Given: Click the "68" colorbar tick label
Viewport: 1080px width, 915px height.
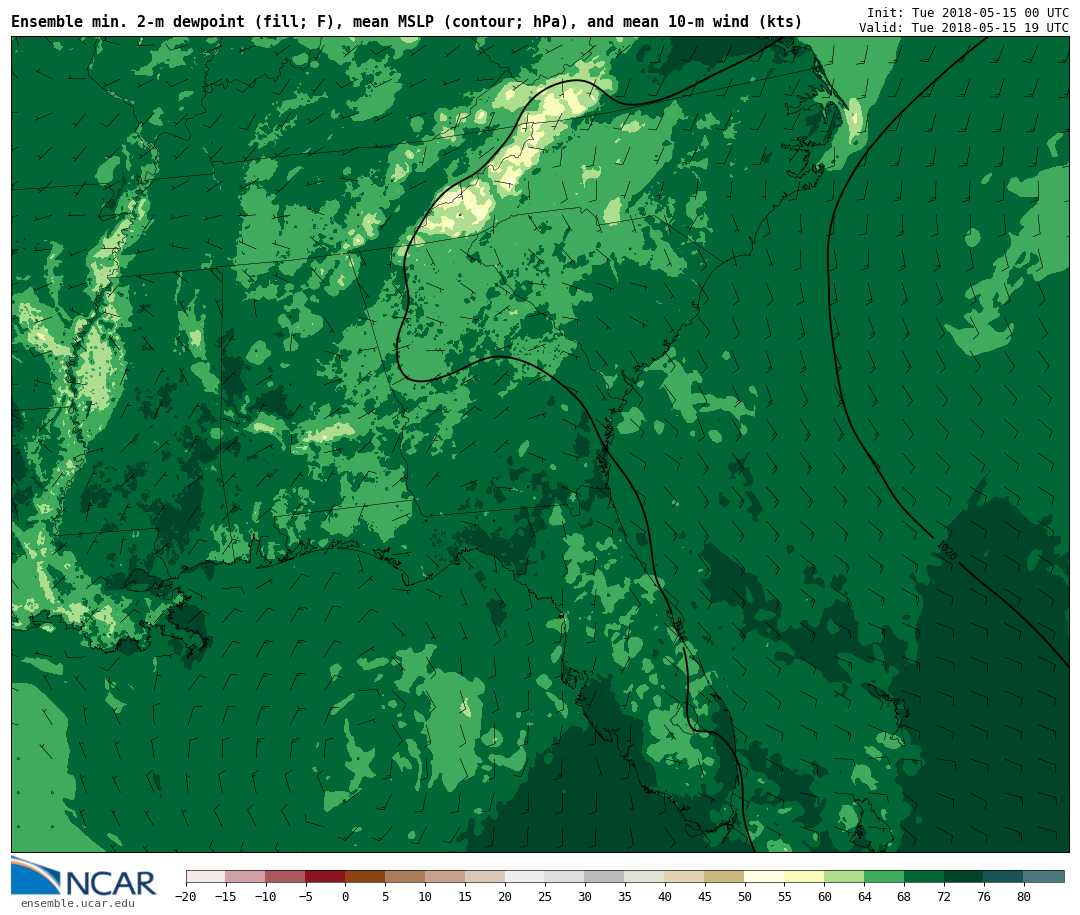Looking at the screenshot, I should pos(905,896).
